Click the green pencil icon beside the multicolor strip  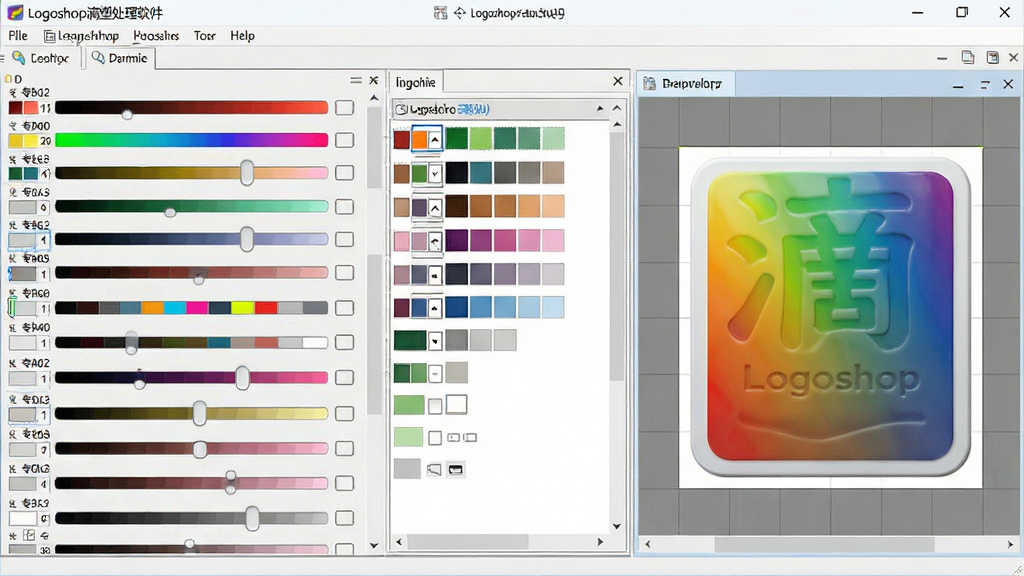point(12,306)
